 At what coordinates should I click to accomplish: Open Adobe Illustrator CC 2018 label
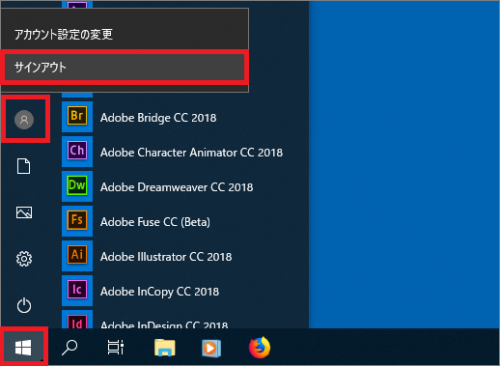pos(166,257)
